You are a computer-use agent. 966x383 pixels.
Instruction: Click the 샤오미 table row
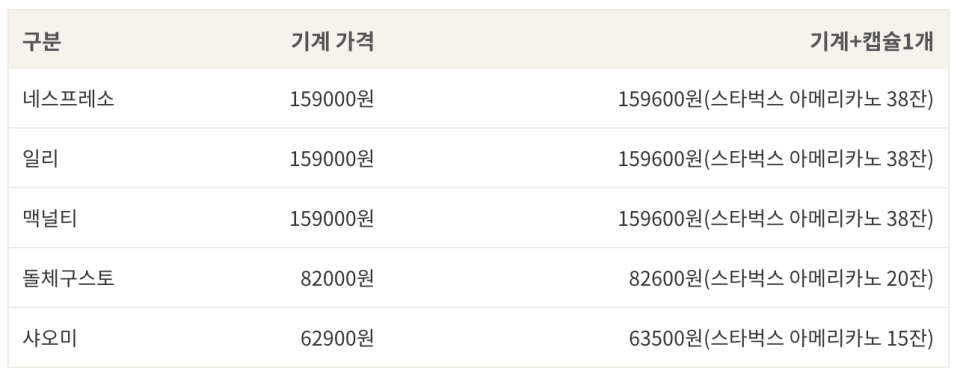(478, 338)
